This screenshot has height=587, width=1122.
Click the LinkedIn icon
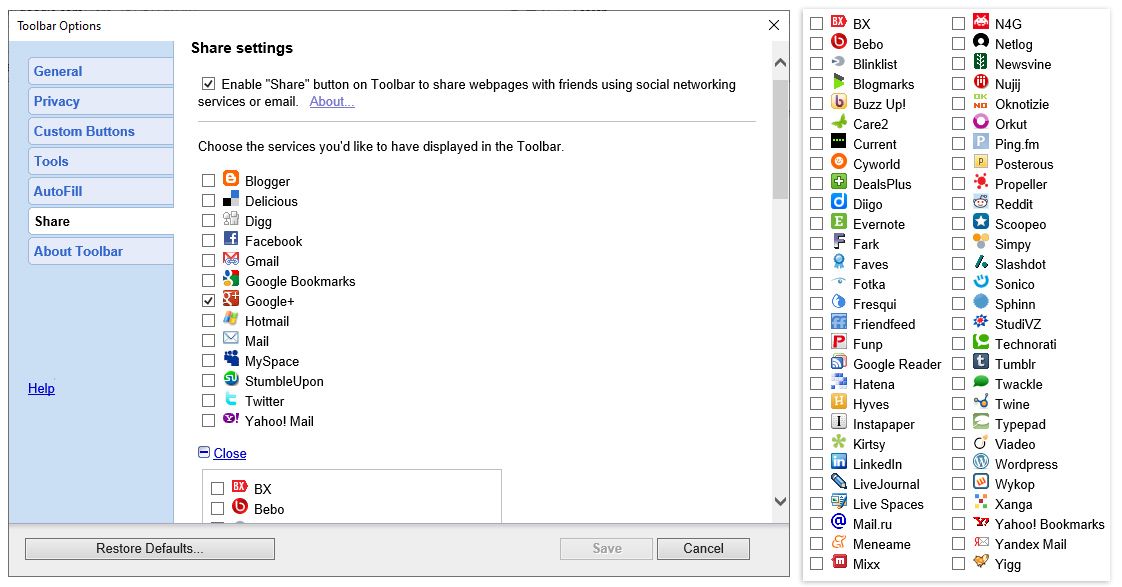tap(839, 462)
